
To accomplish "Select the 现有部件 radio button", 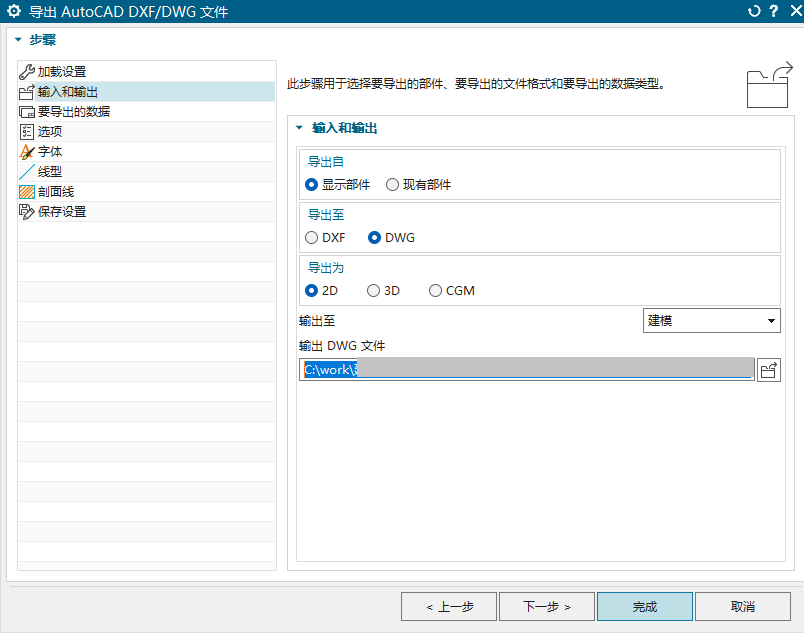I will tap(394, 183).
